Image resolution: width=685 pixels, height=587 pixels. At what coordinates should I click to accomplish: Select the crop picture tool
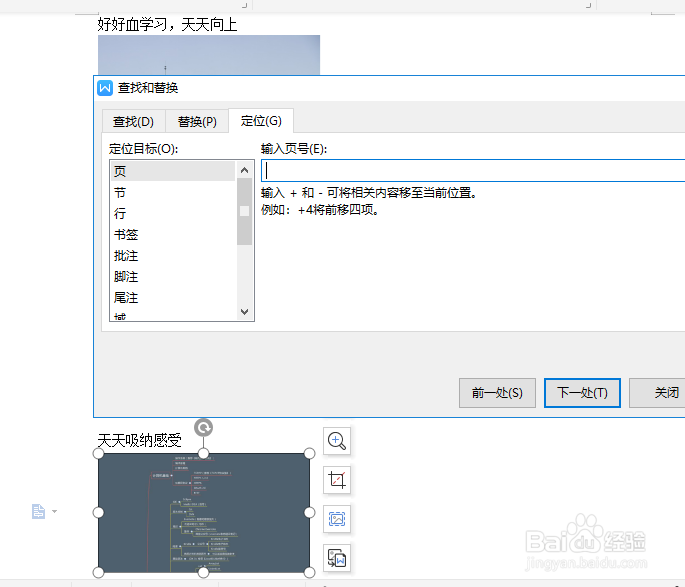tap(337, 480)
